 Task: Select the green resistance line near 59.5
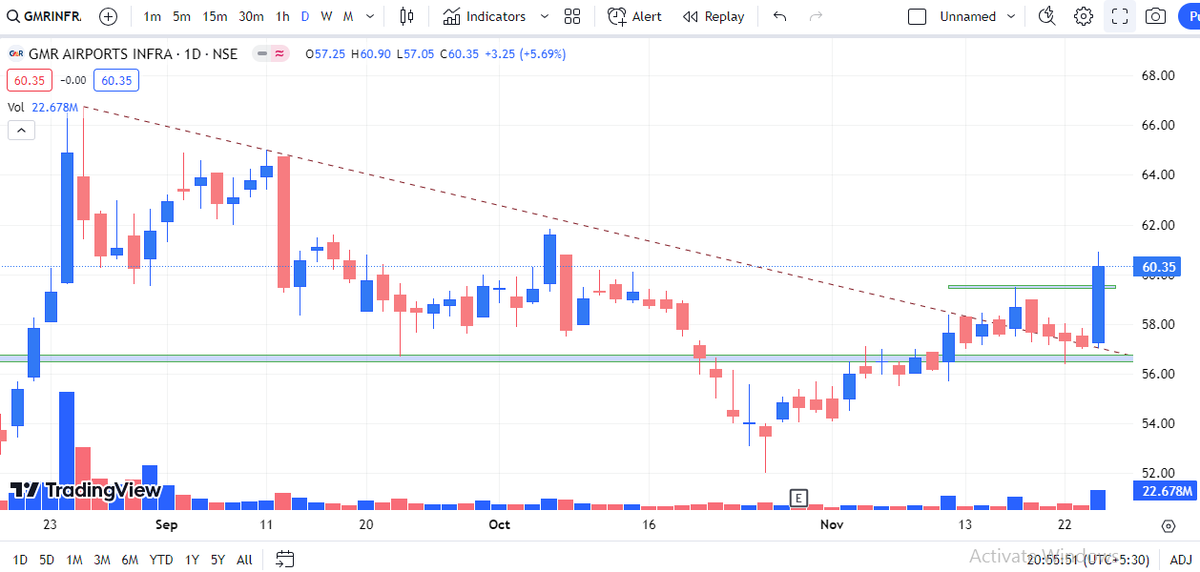pyautogui.click(x=1030, y=287)
